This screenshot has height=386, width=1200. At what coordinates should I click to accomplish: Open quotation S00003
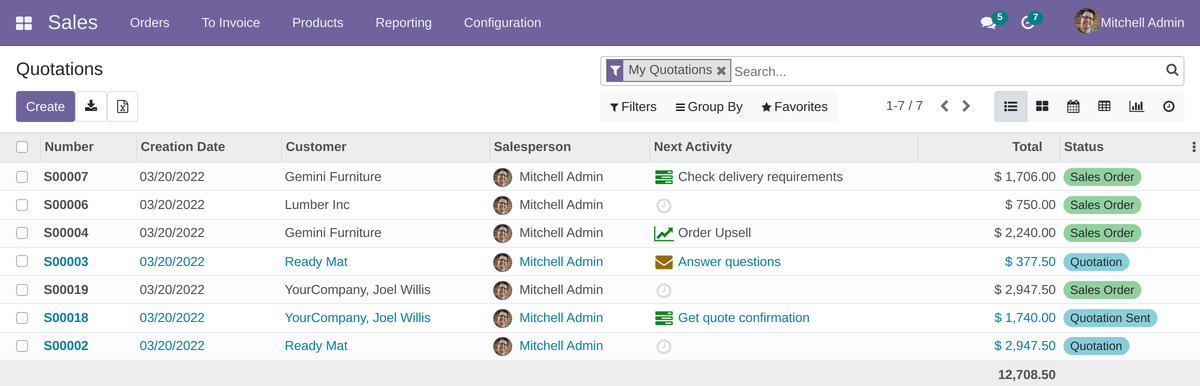(66, 262)
